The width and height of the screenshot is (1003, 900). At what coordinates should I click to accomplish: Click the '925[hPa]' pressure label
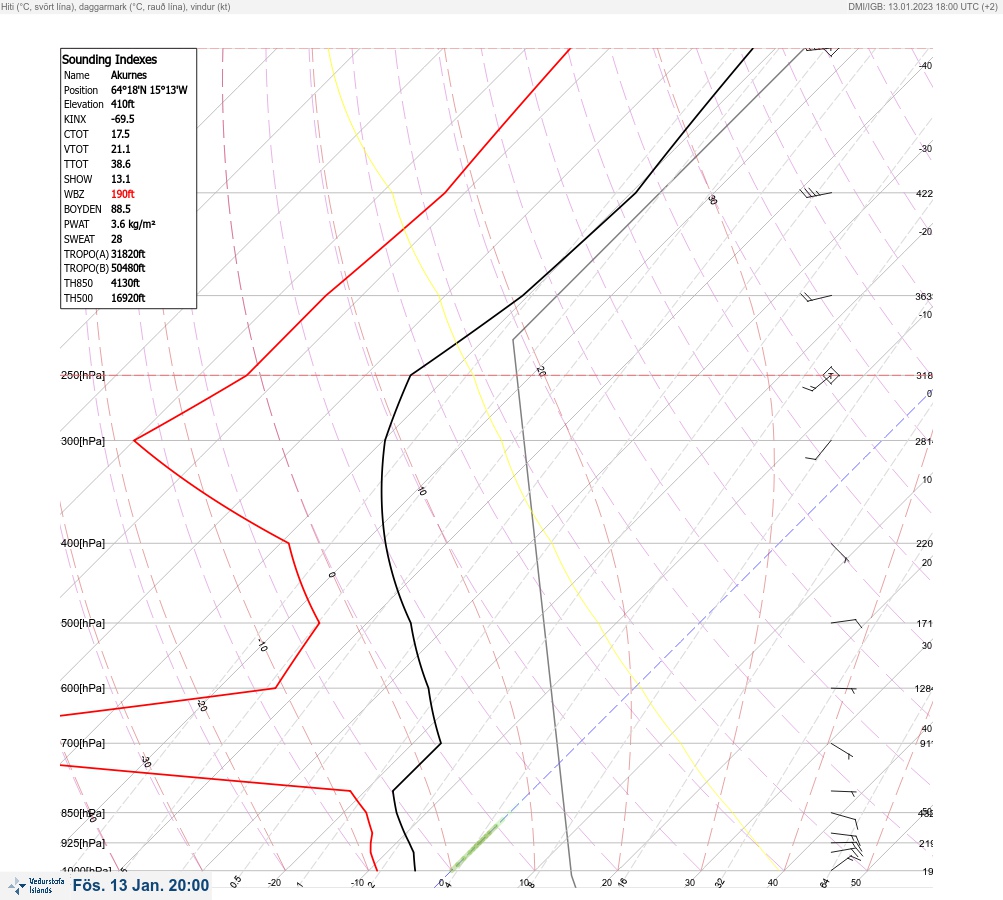83,843
